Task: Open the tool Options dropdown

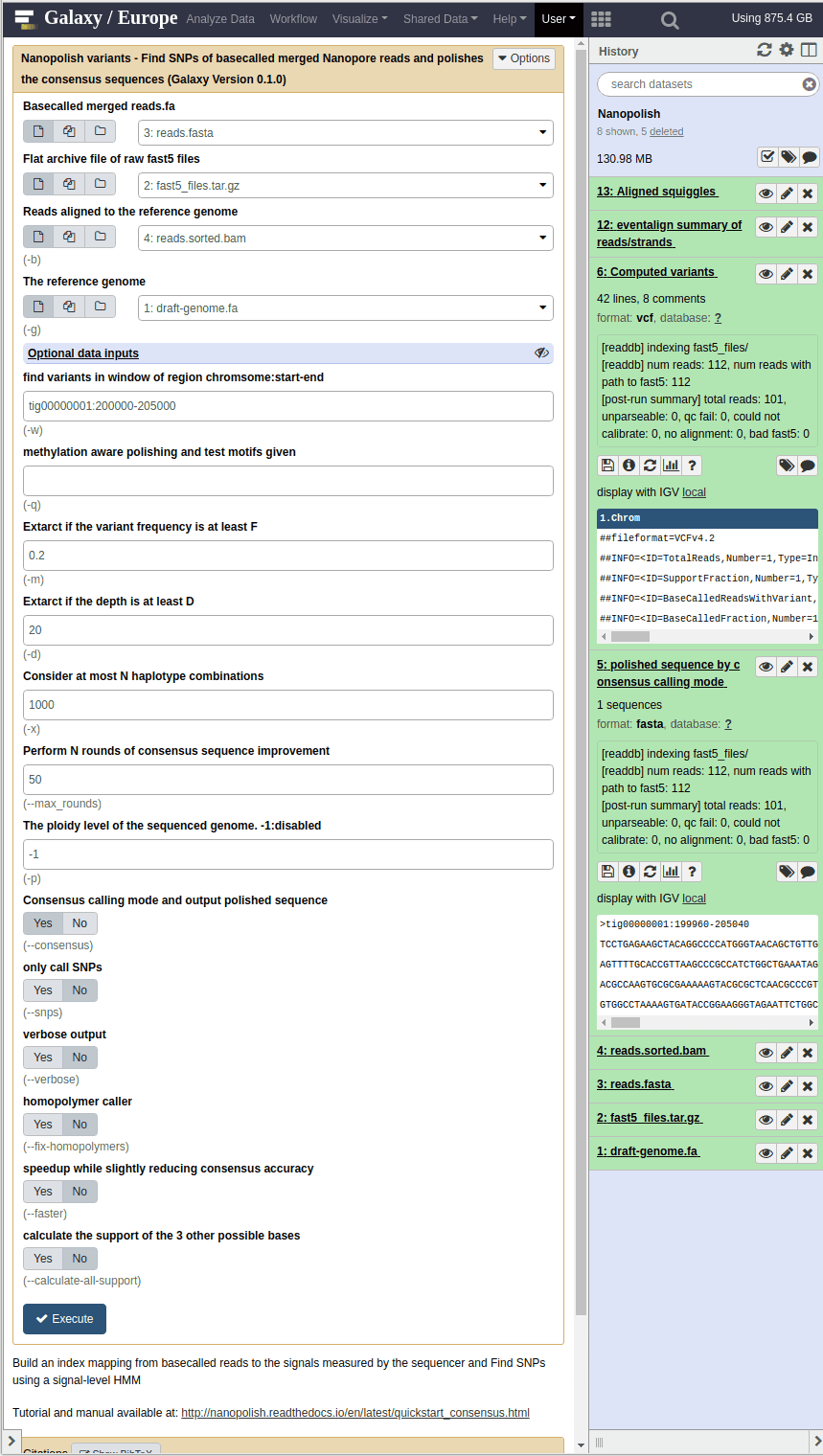Action: (523, 58)
